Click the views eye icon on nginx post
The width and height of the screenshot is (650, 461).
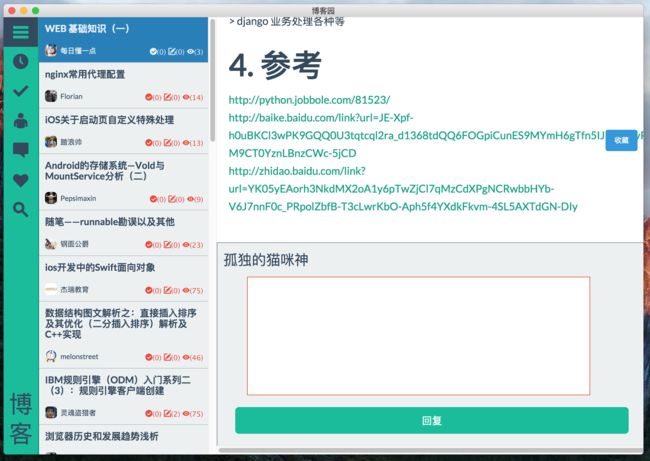186,97
